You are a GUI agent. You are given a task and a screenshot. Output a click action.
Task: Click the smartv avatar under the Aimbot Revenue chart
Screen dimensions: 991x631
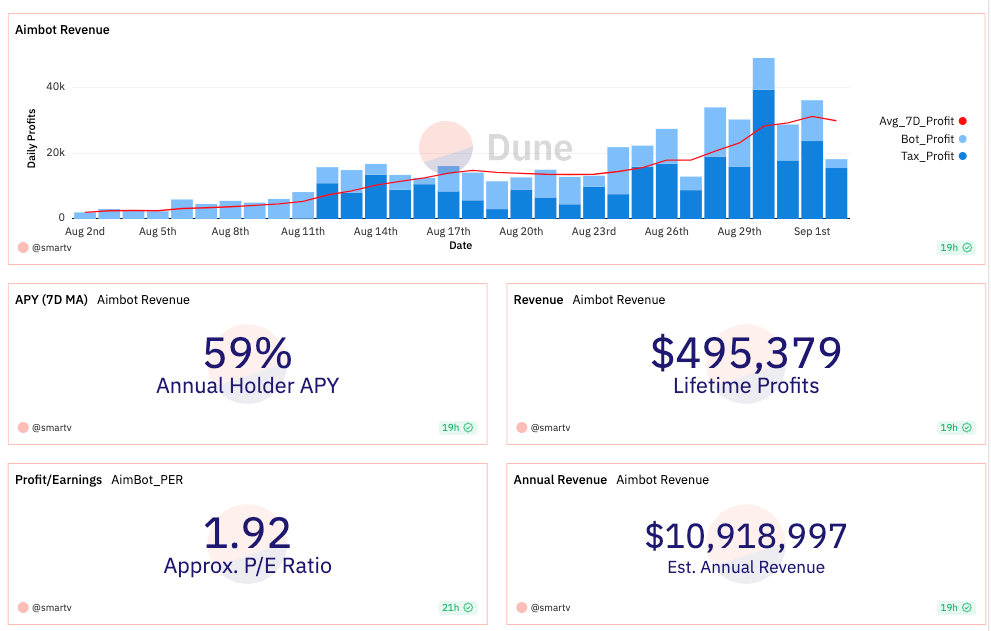click(x=23, y=246)
